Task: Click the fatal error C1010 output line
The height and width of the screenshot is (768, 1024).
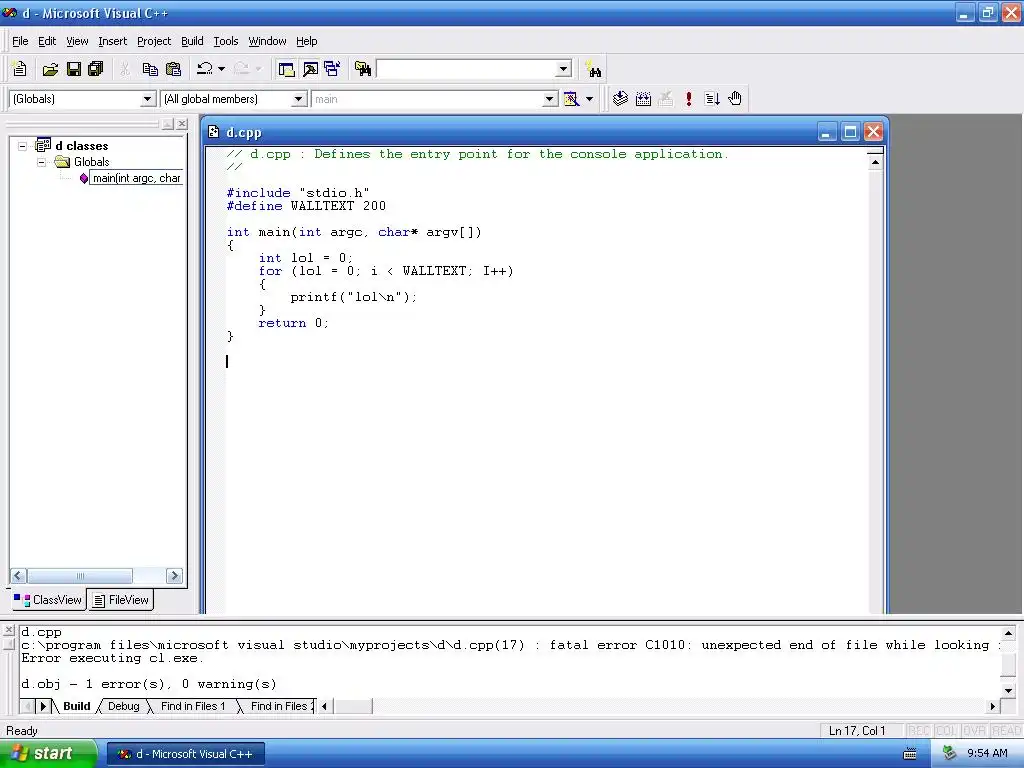Action: 511,645
